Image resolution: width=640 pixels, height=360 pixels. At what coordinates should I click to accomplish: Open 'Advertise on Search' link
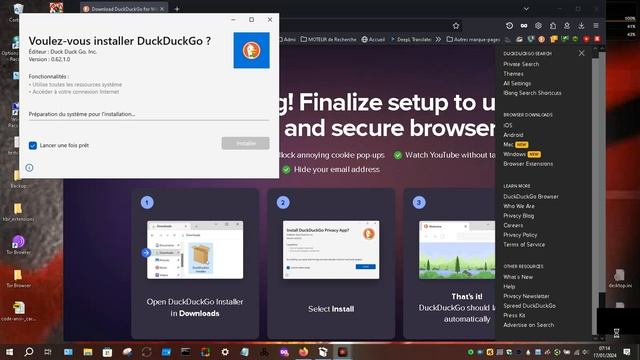[x=529, y=325]
